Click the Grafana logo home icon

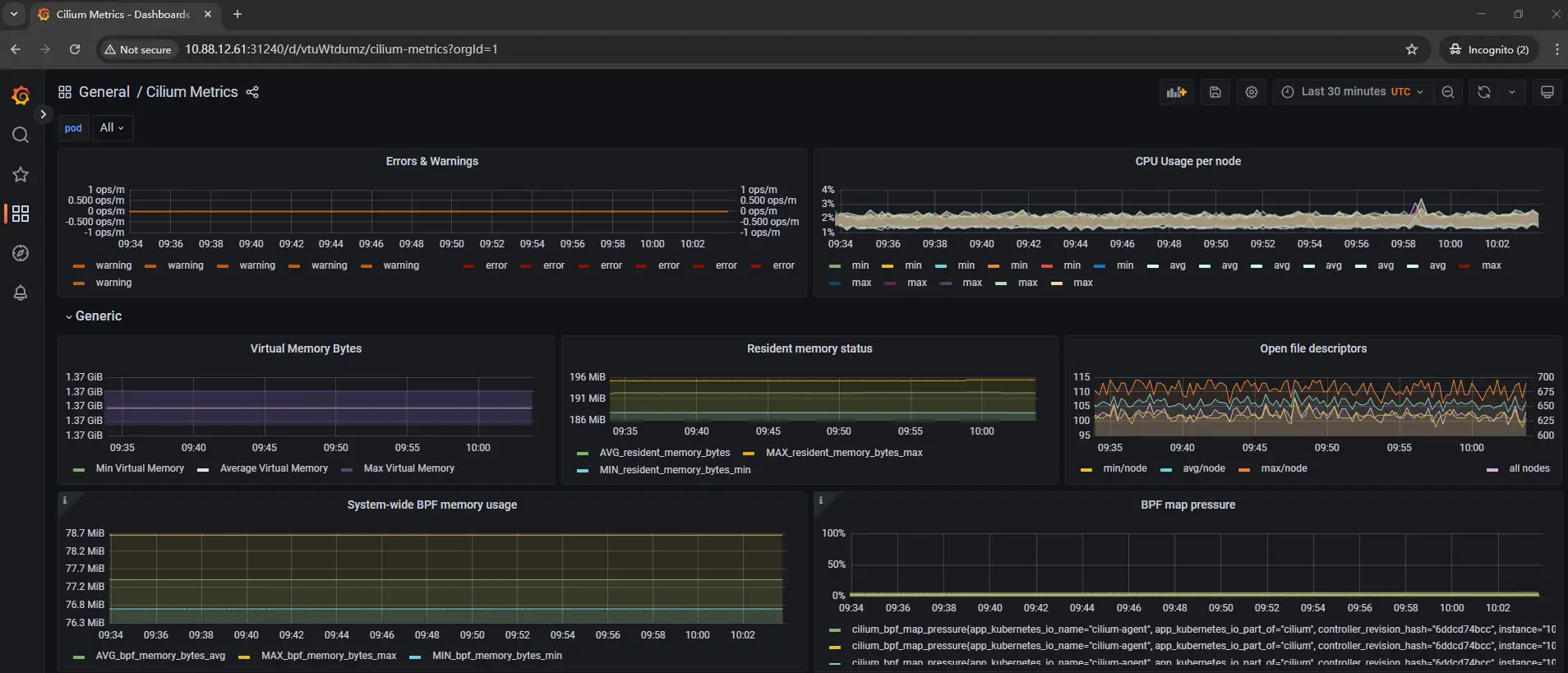[21, 96]
